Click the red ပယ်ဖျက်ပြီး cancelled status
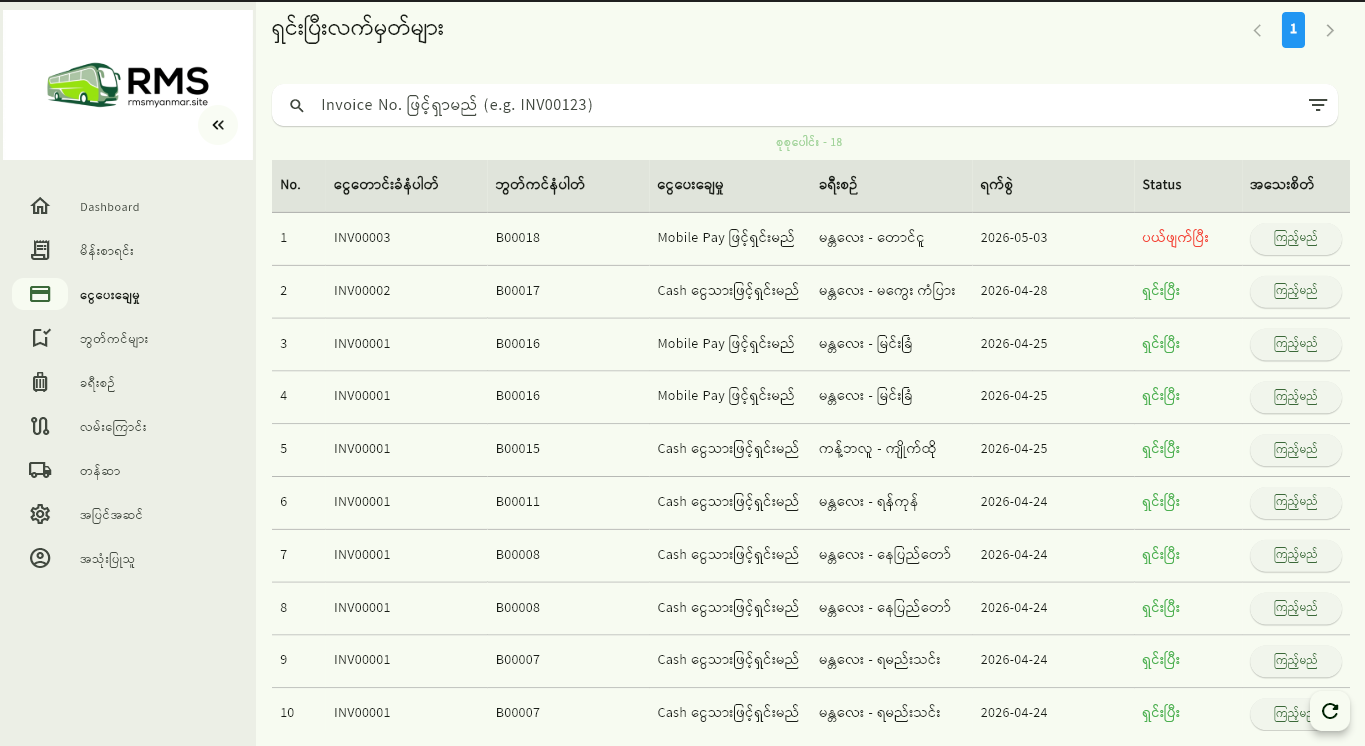 pos(1176,238)
